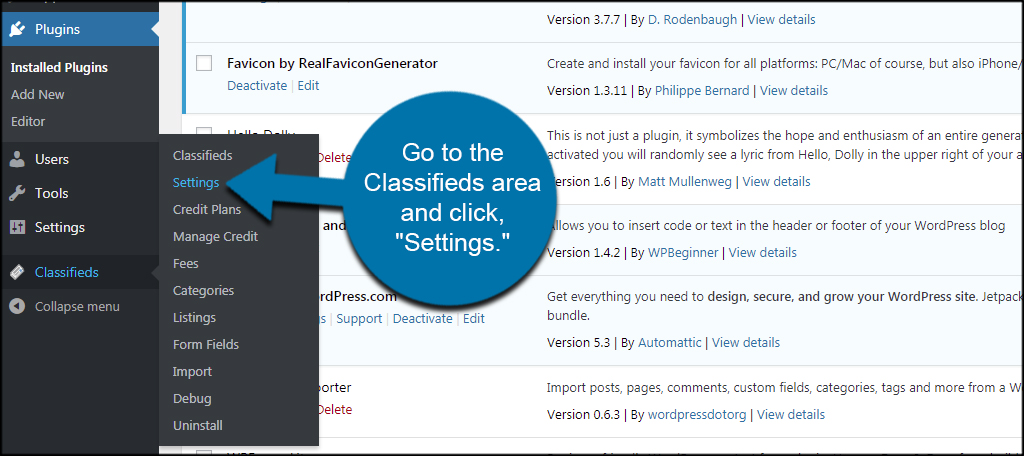The image size is (1024, 456).
Task: Click the Favicon by RealFaviconGenerator plugin title
Action: [332, 63]
